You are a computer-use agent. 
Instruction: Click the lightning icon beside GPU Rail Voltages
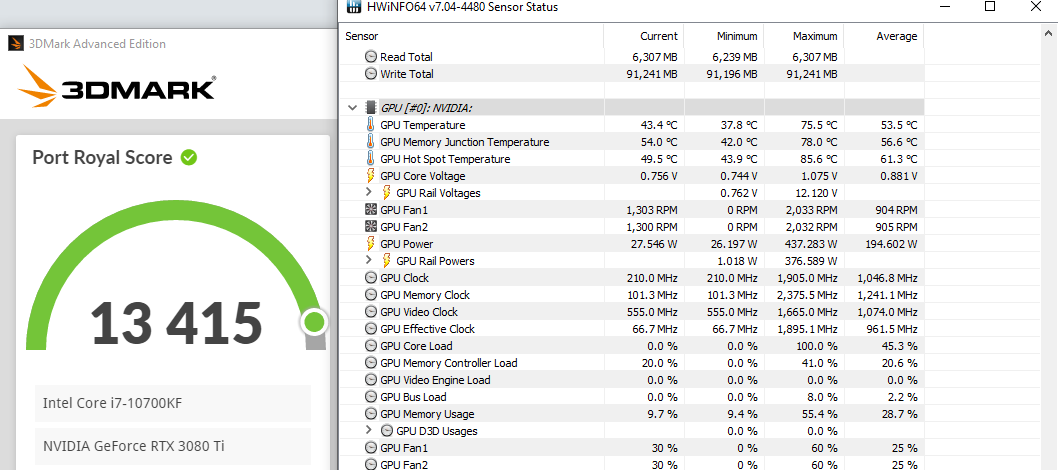[387, 193]
